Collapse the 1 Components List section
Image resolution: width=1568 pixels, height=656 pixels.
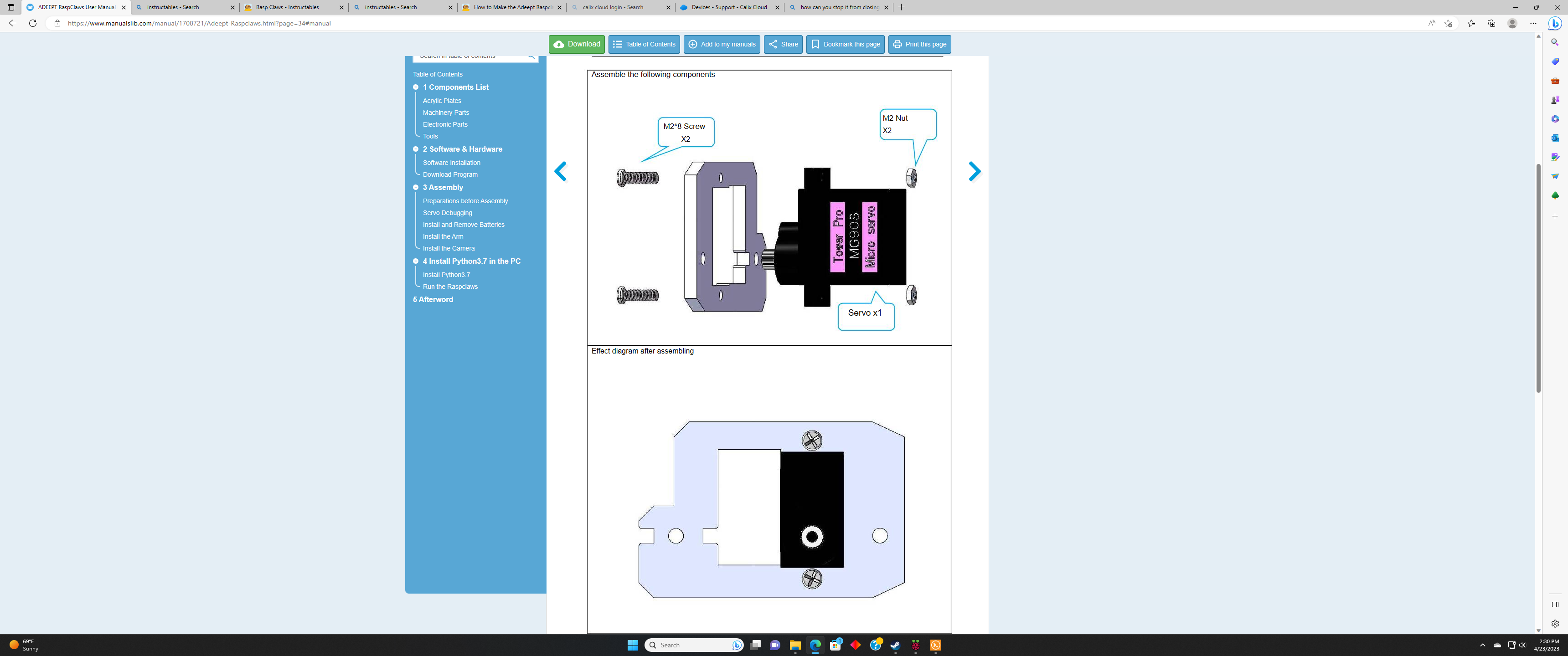click(416, 87)
